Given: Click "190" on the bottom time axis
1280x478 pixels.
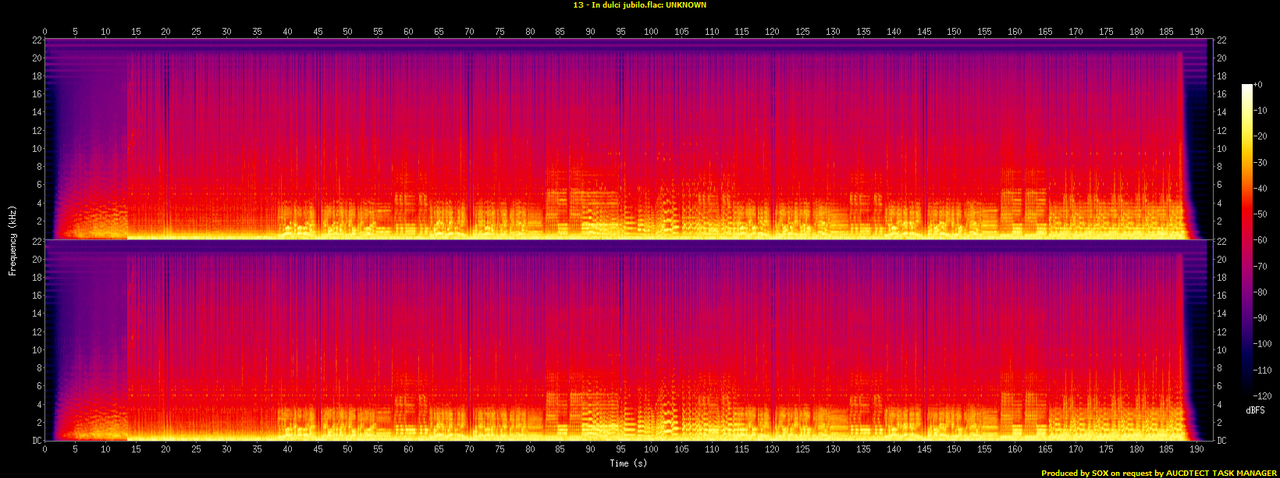Looking at the screenshot, I should coord(1197,451).
